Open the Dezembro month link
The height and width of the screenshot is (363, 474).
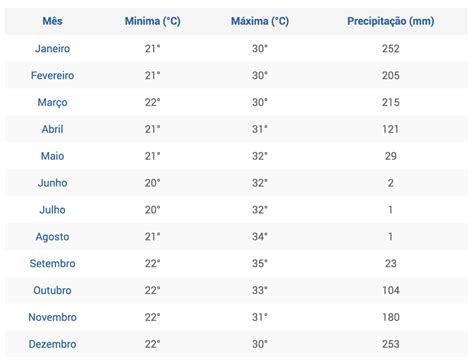pos(52,344)
